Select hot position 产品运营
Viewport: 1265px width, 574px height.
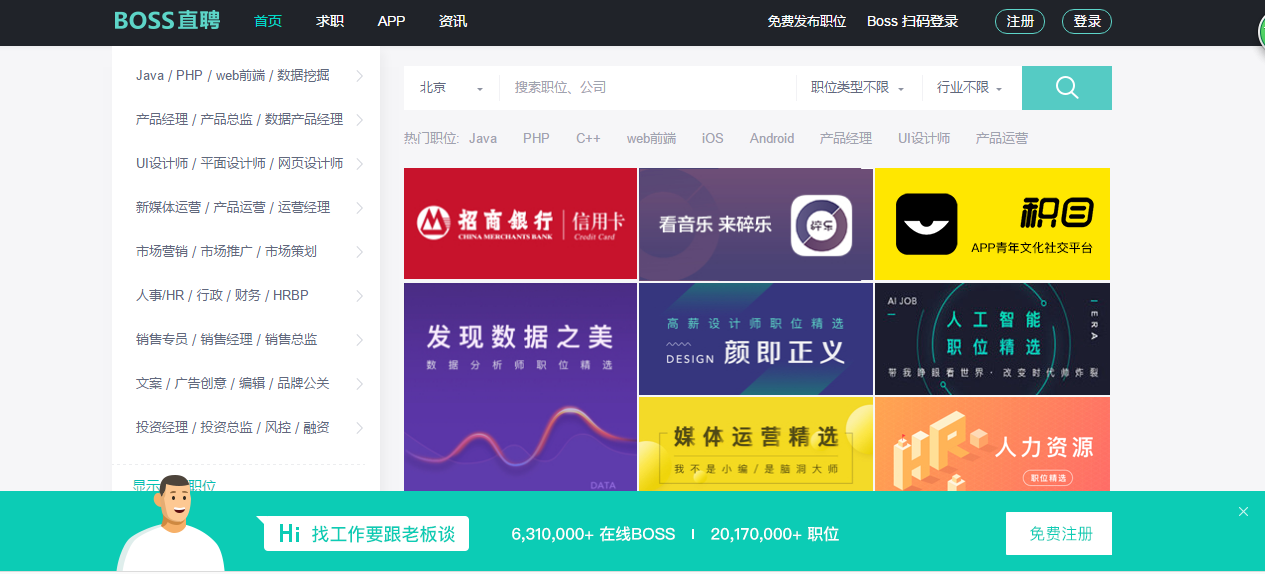pyautogui.click(x=1002, y=139)
